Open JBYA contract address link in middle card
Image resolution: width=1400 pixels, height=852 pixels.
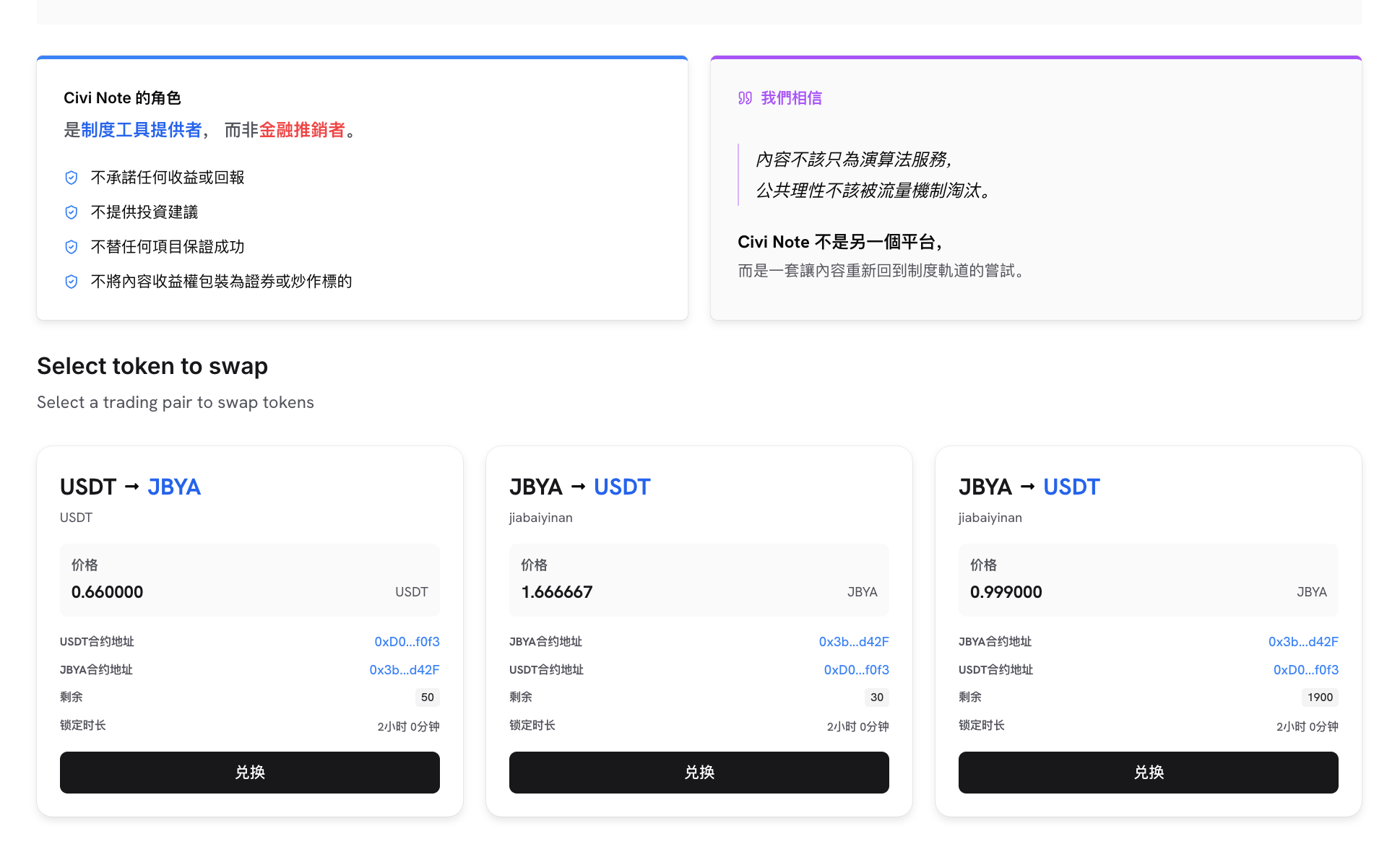[x=853, y=642]
